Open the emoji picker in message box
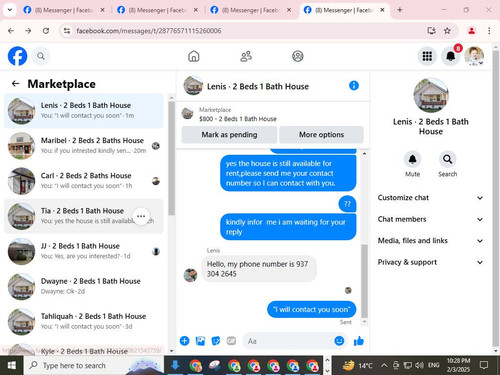This screenshot has height=375, width=500. pyautogui.click(x=339, y=341)
